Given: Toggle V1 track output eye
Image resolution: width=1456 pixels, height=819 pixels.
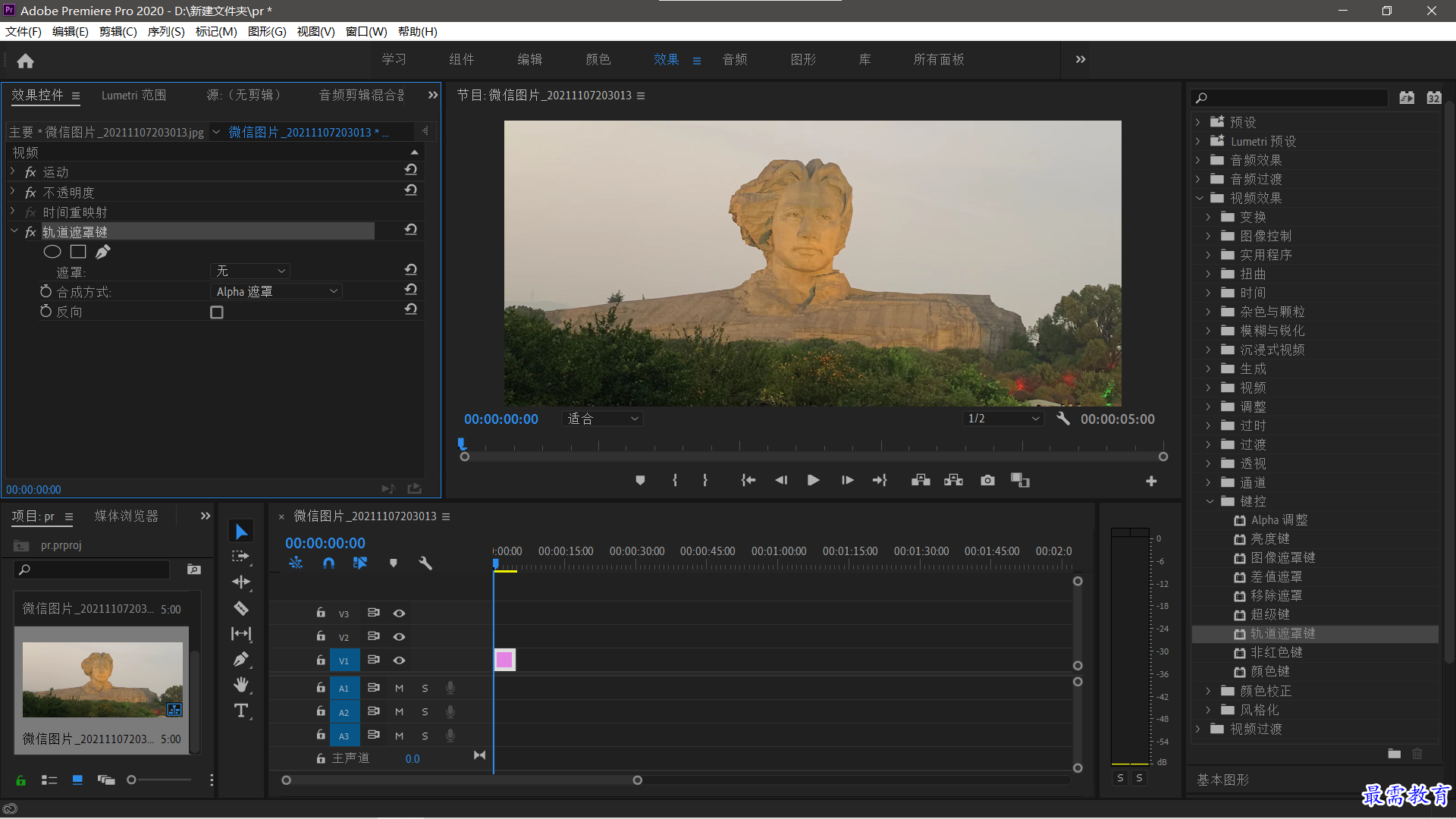Looking at the screenshot, I should 399,661.
